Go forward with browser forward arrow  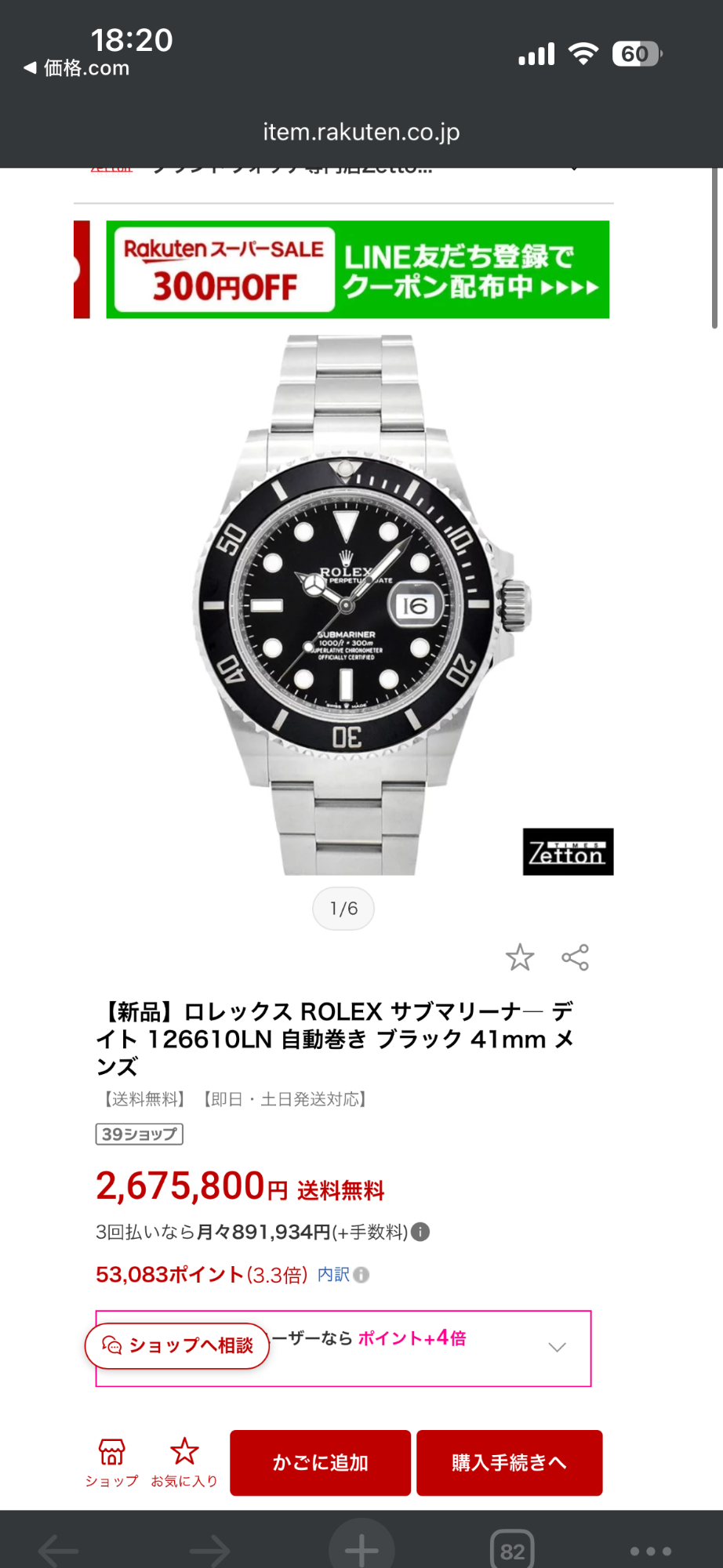pyautogui.click(x=209, y=1550)
